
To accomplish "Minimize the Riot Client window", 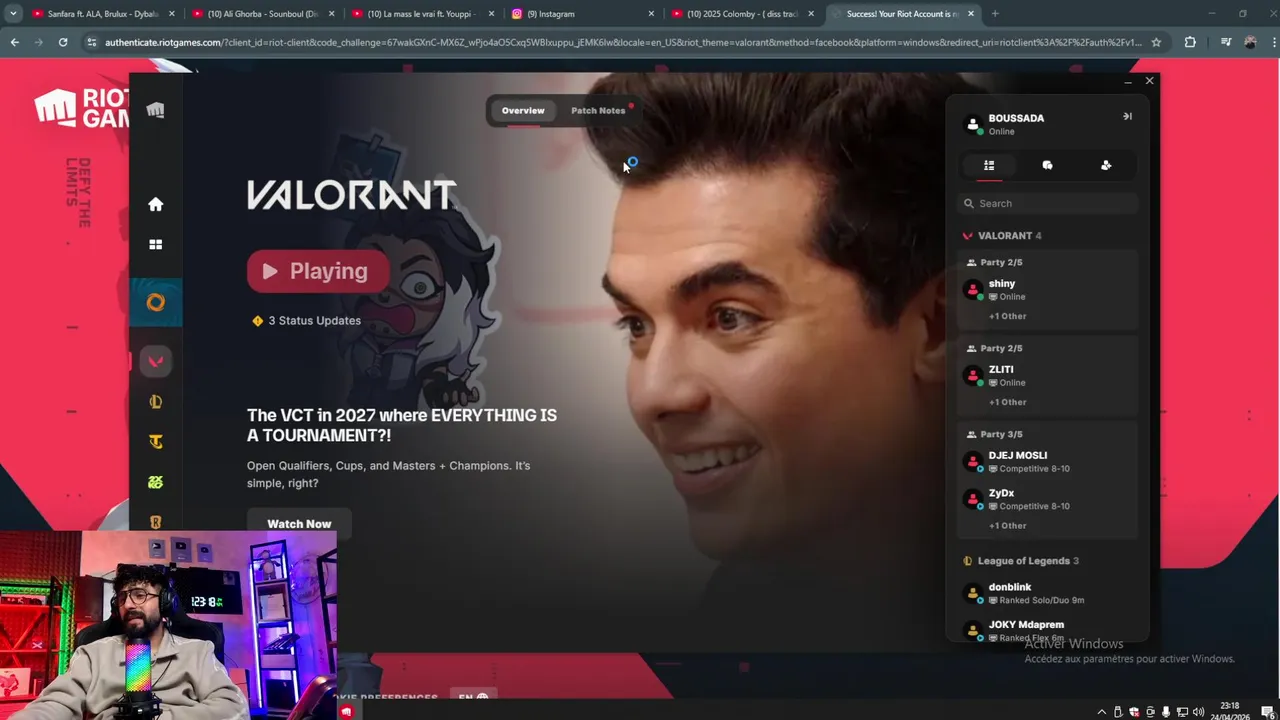I will click(1127, 81).
